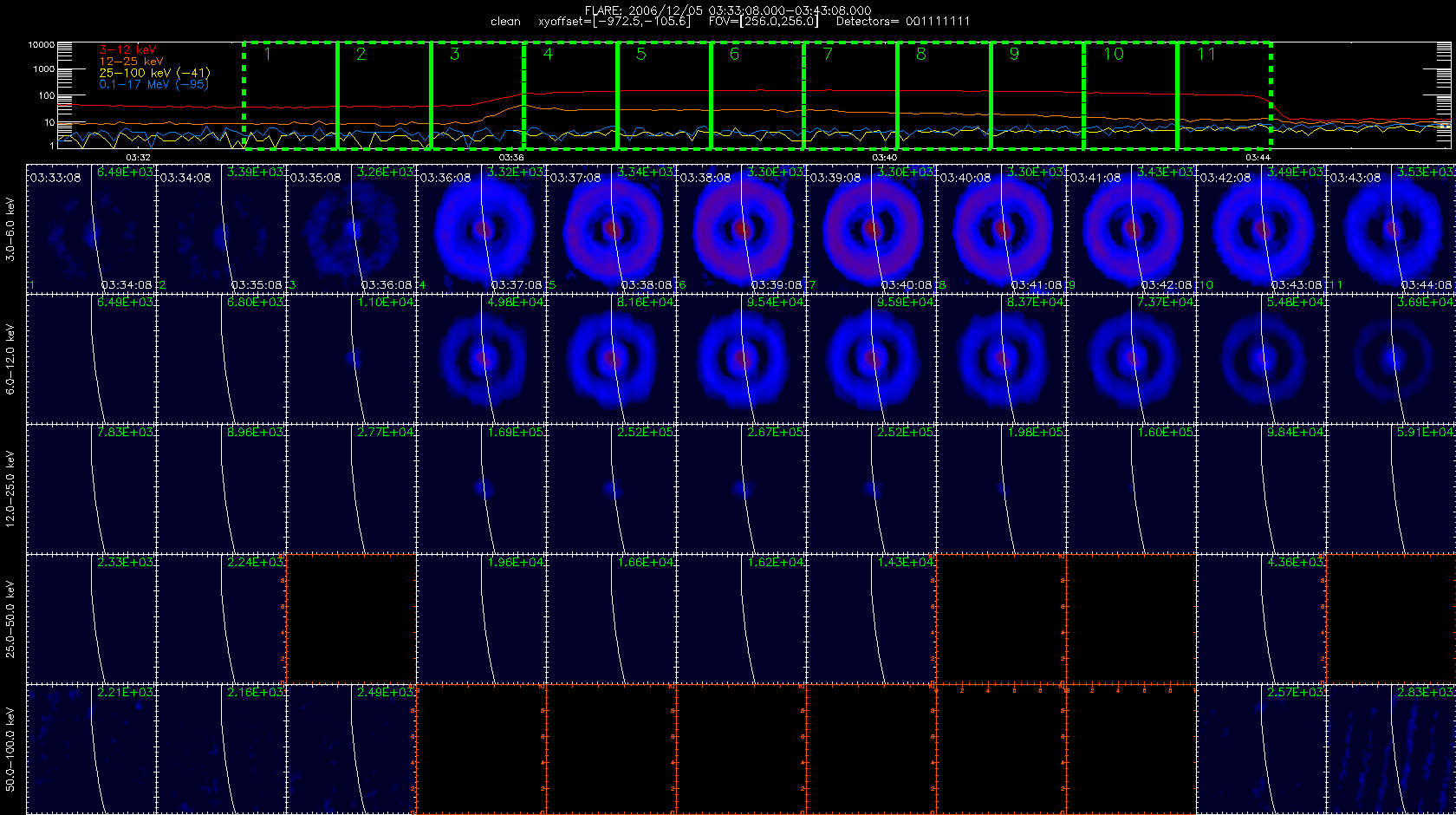Open the image labeled 1.43E+04
Image resolution: width=1456 pixels, height=815 pixels.
(871, 619)
